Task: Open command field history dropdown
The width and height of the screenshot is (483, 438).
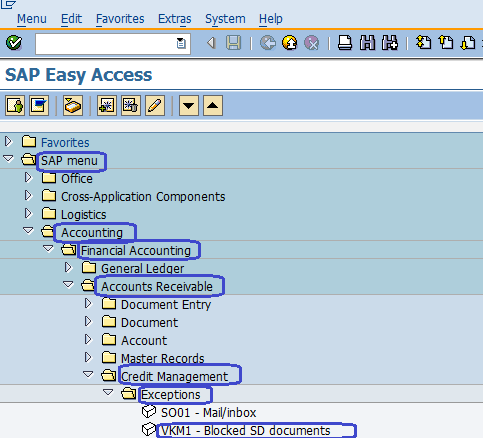Action: click(x=181, y=43)
